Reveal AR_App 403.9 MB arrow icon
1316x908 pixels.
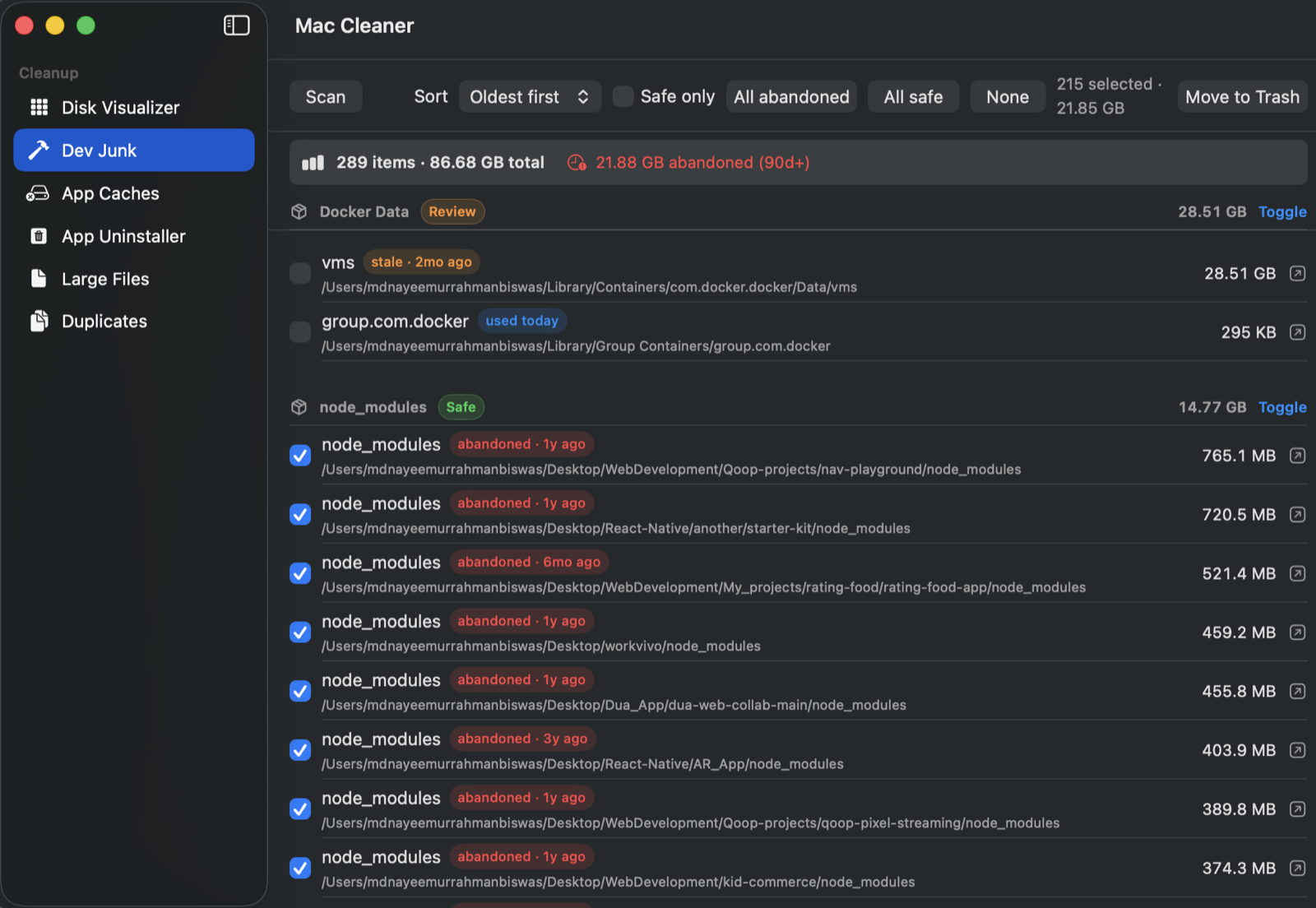coord(1297,750)
